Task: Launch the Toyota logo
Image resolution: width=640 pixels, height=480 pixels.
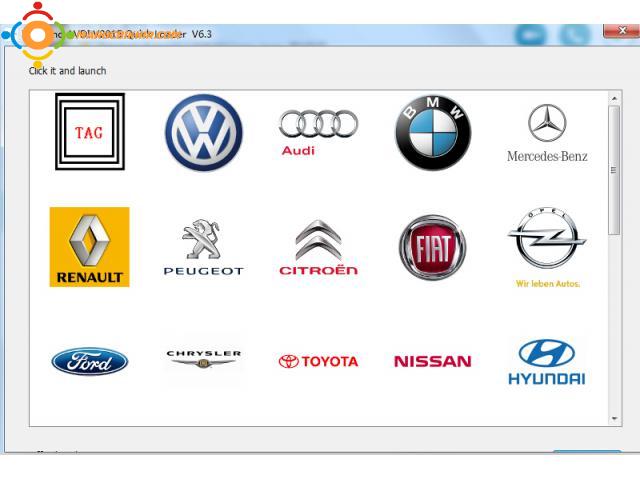Action: [x=318, y=361]
